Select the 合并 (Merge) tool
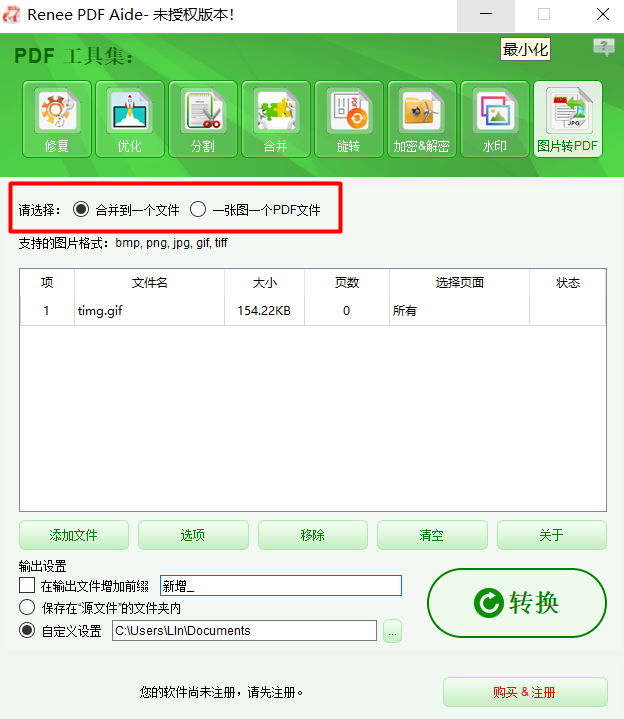The height and width of the screenshot is (719, 624). coord(276,119)
